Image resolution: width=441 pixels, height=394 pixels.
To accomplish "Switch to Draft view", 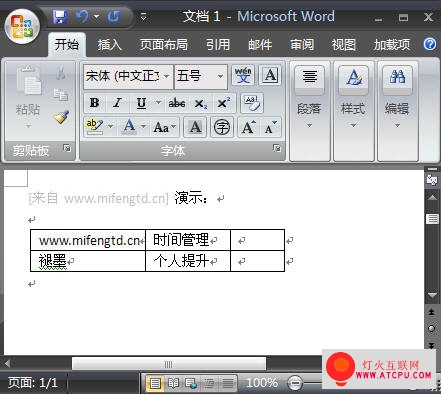I will tap(228, 383).
